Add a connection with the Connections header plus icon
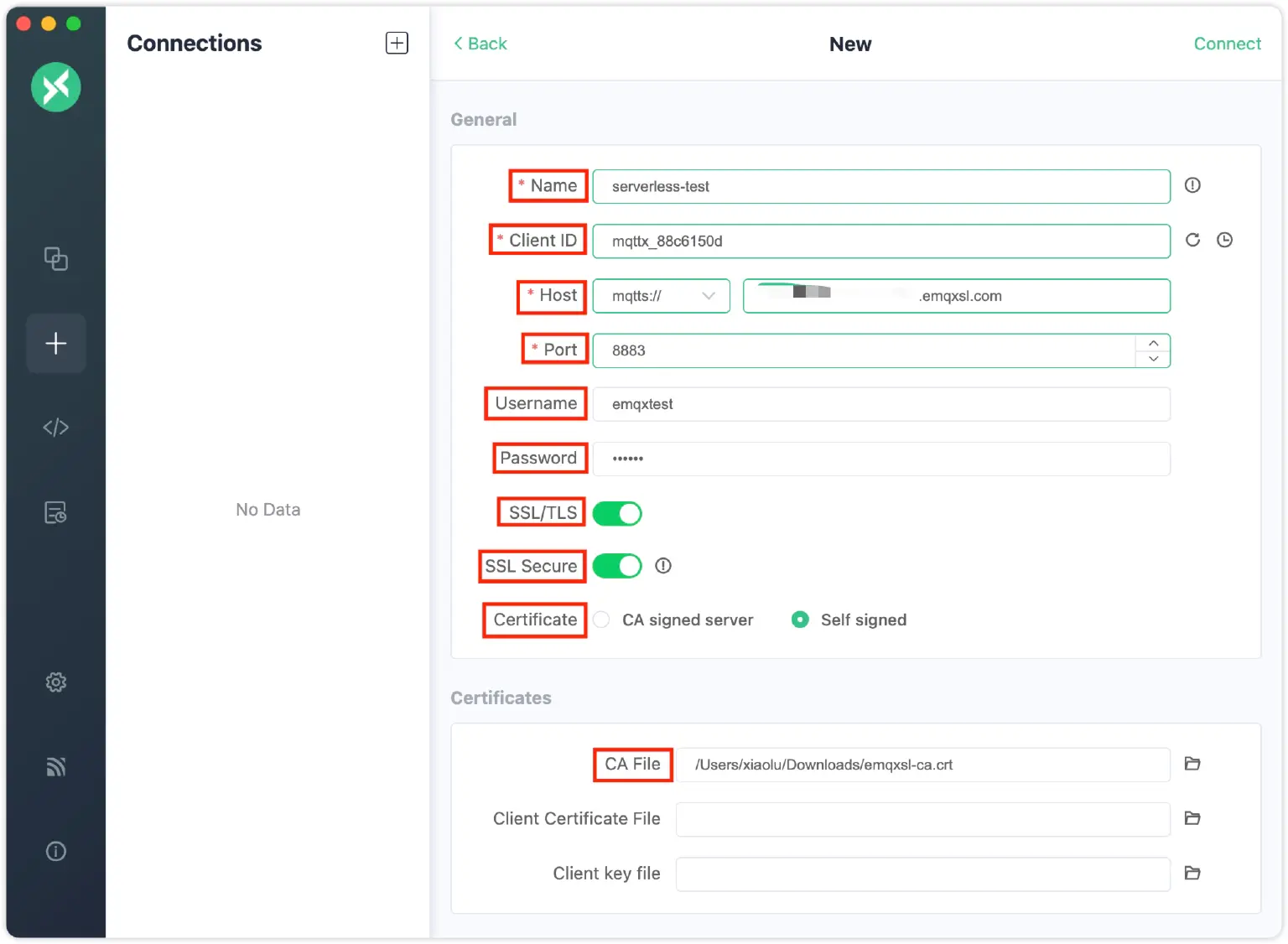Screen dimensions: 1288x944 (396, 42)
